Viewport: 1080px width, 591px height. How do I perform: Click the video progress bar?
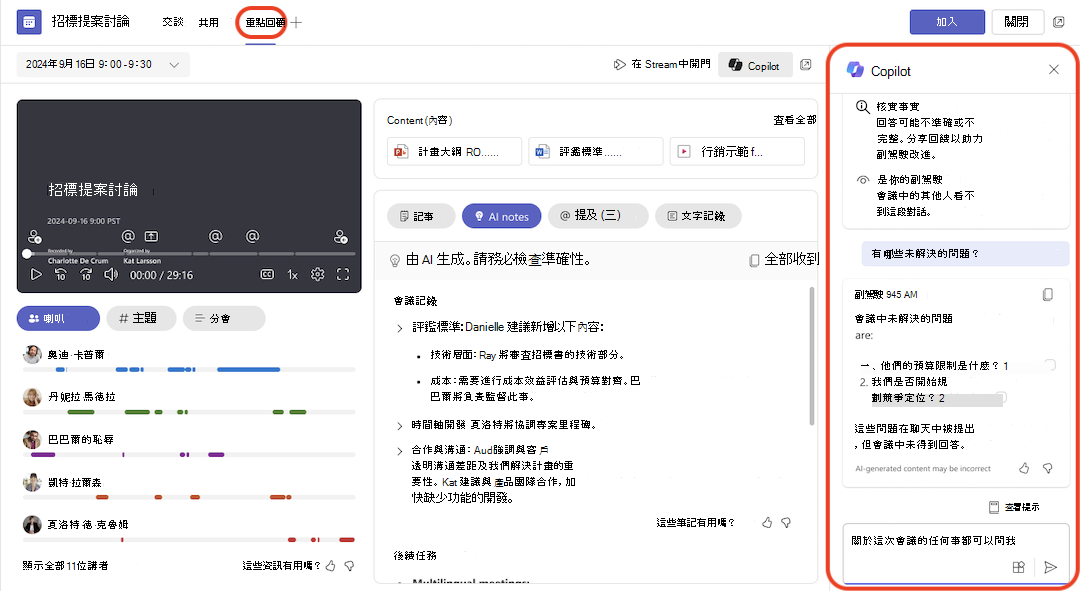point(191,253)
